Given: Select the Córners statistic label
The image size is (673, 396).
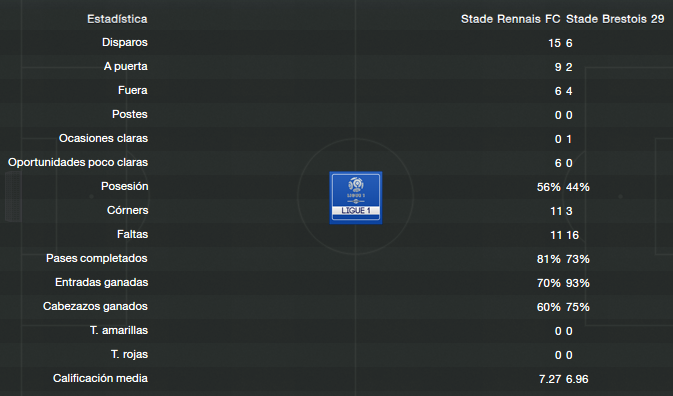Looking at the screenshot, I should point(127,211).
